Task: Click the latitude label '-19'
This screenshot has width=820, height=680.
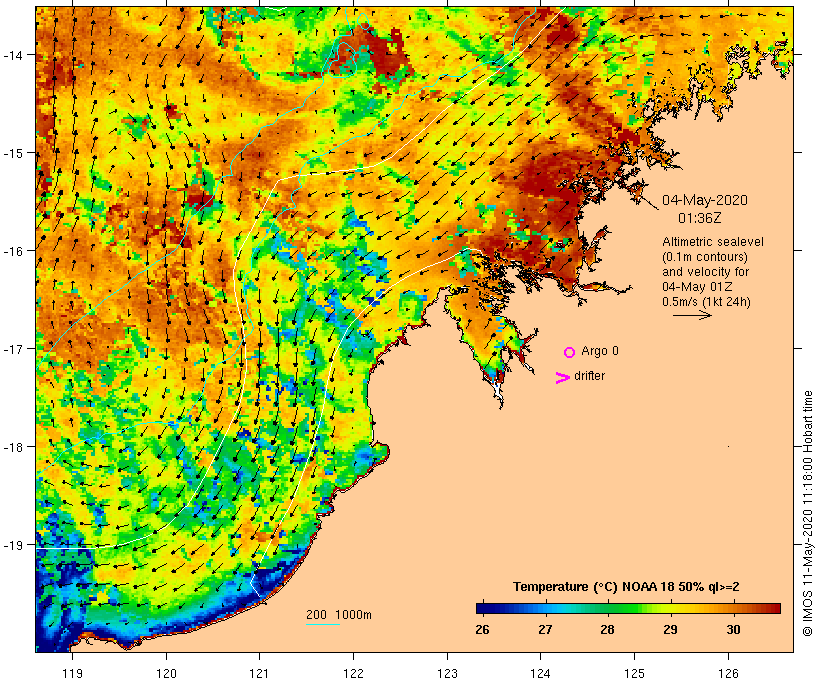Action: point(12,545)
